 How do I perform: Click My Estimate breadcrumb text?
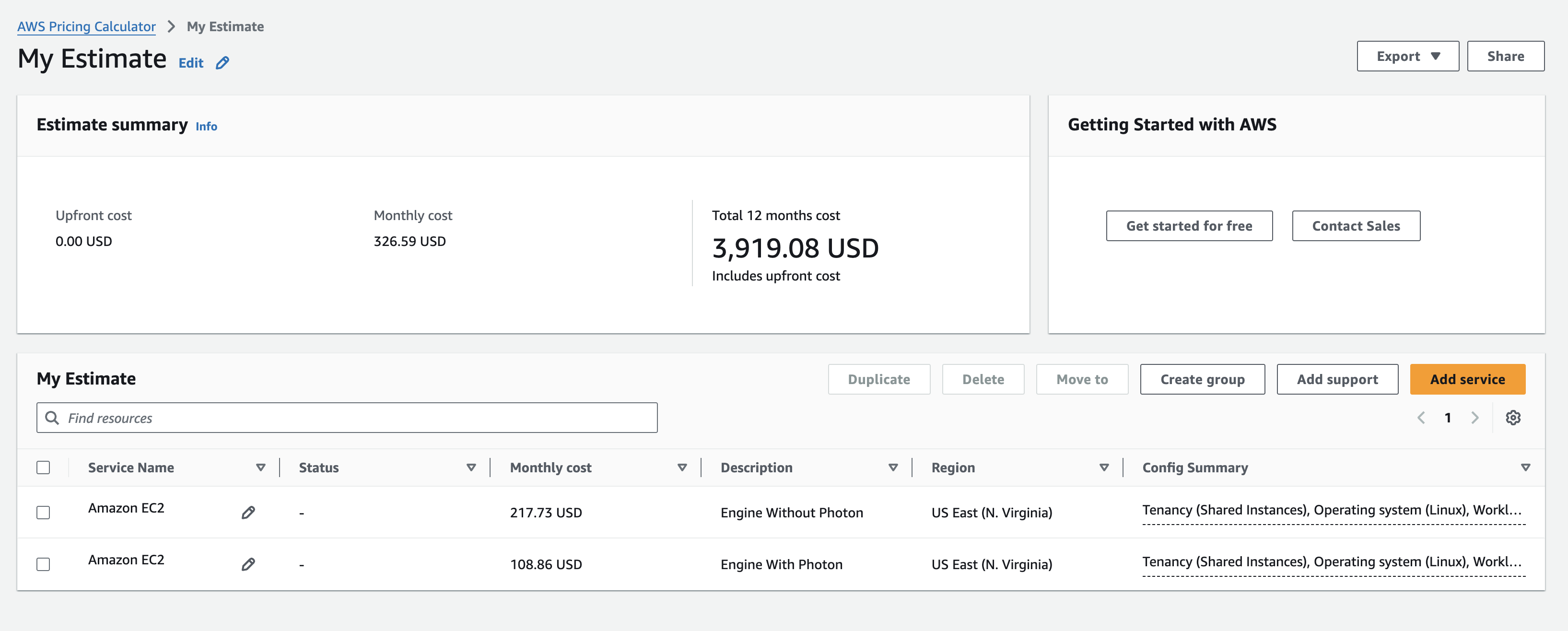pos(225,27)
